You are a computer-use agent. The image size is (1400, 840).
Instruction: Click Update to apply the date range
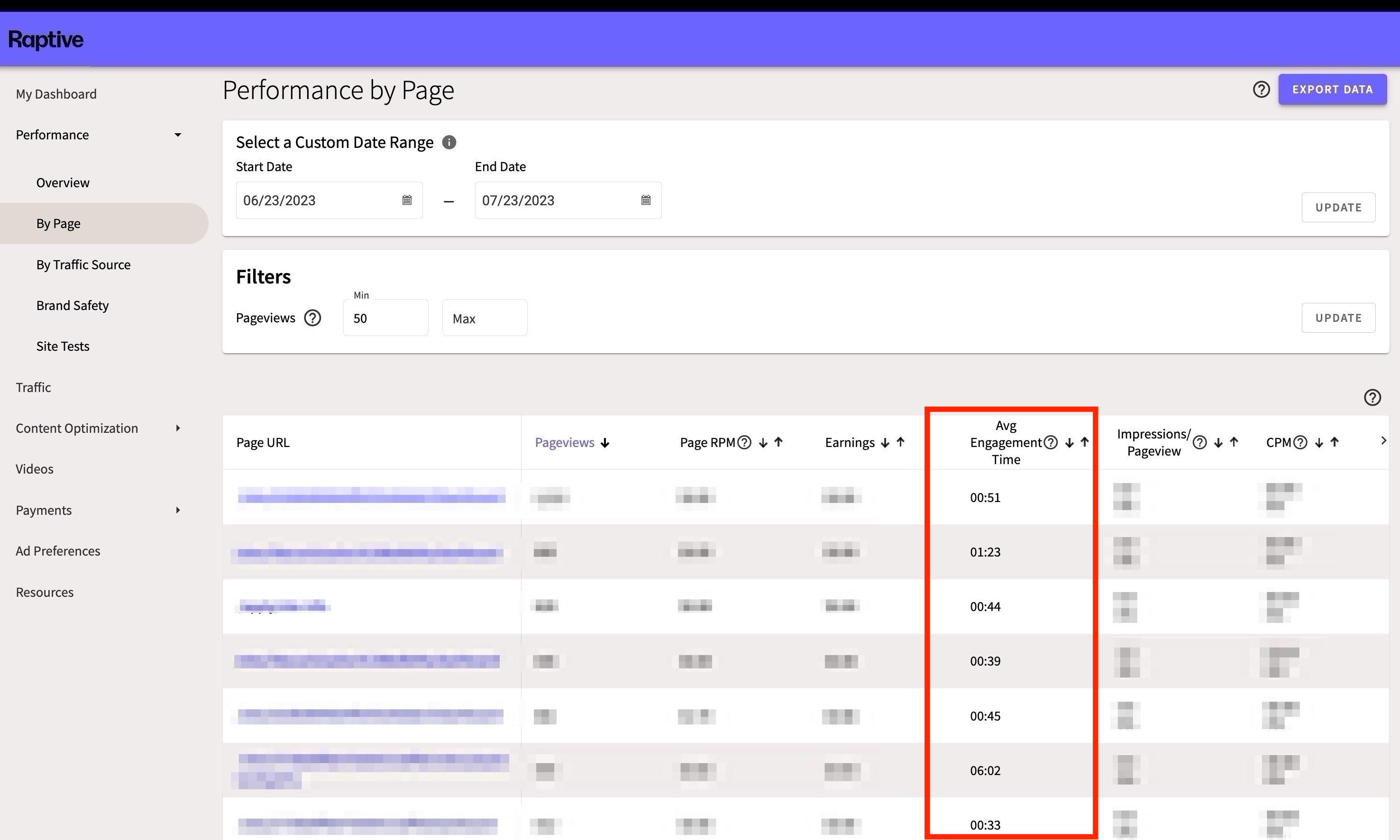click(1338, 207)
